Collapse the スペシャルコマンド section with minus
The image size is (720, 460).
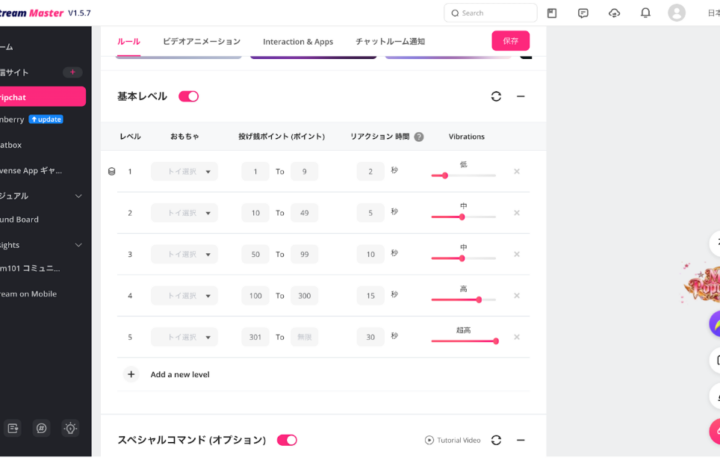521,440
